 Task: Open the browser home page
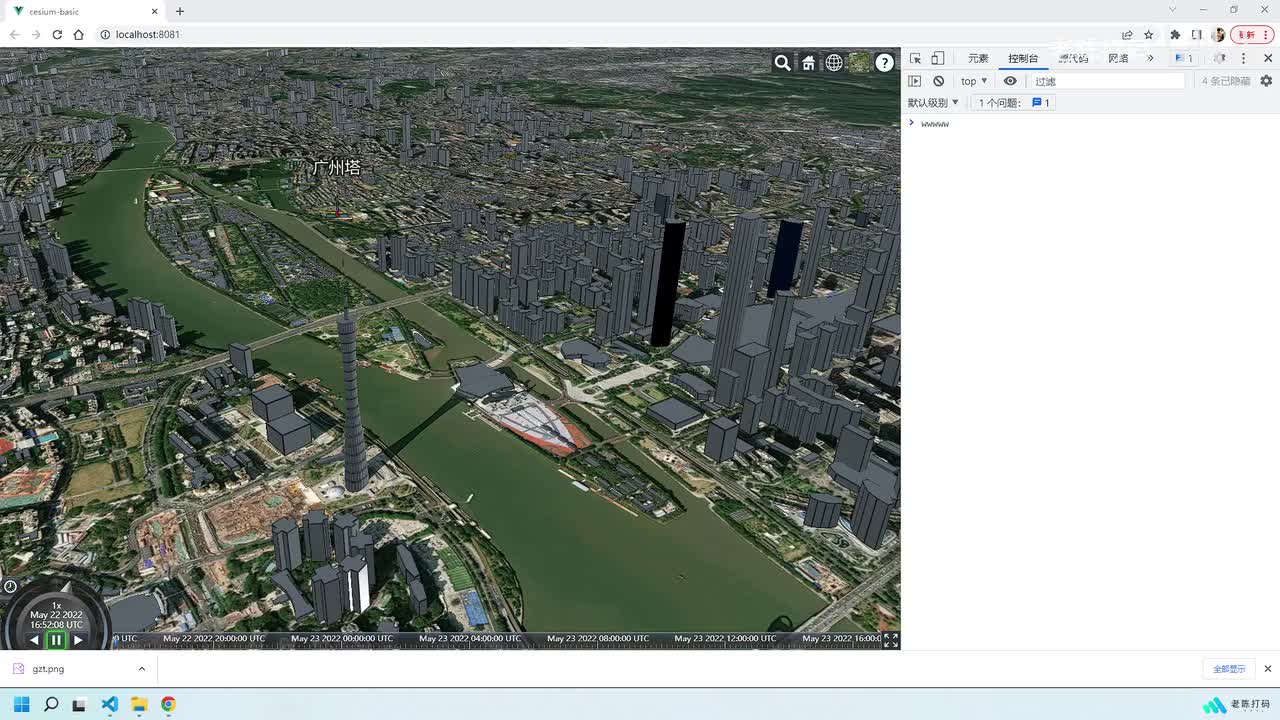tap(79, 34)
